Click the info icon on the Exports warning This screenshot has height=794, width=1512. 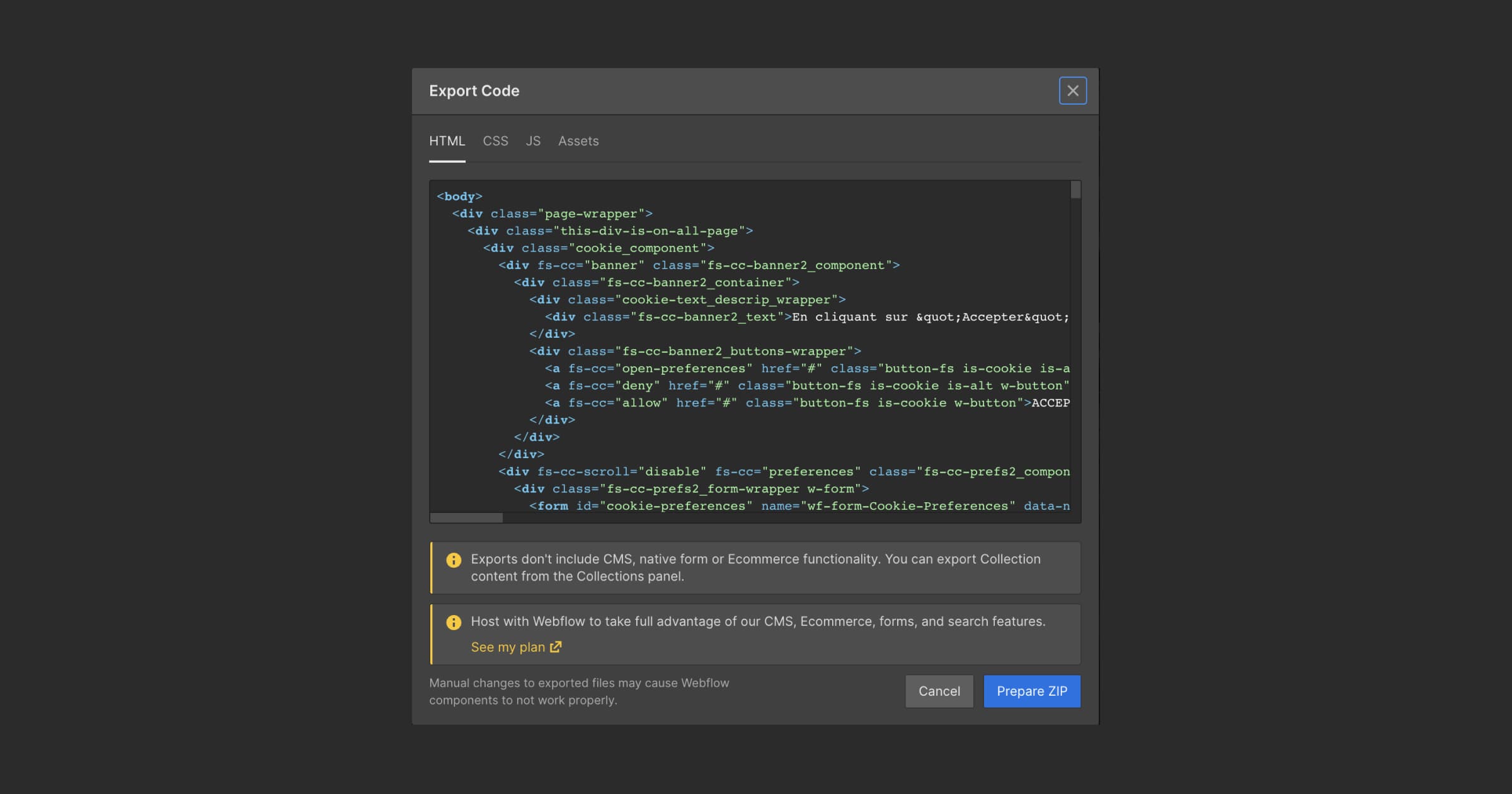pyautogui.click(x=454, y=560)
